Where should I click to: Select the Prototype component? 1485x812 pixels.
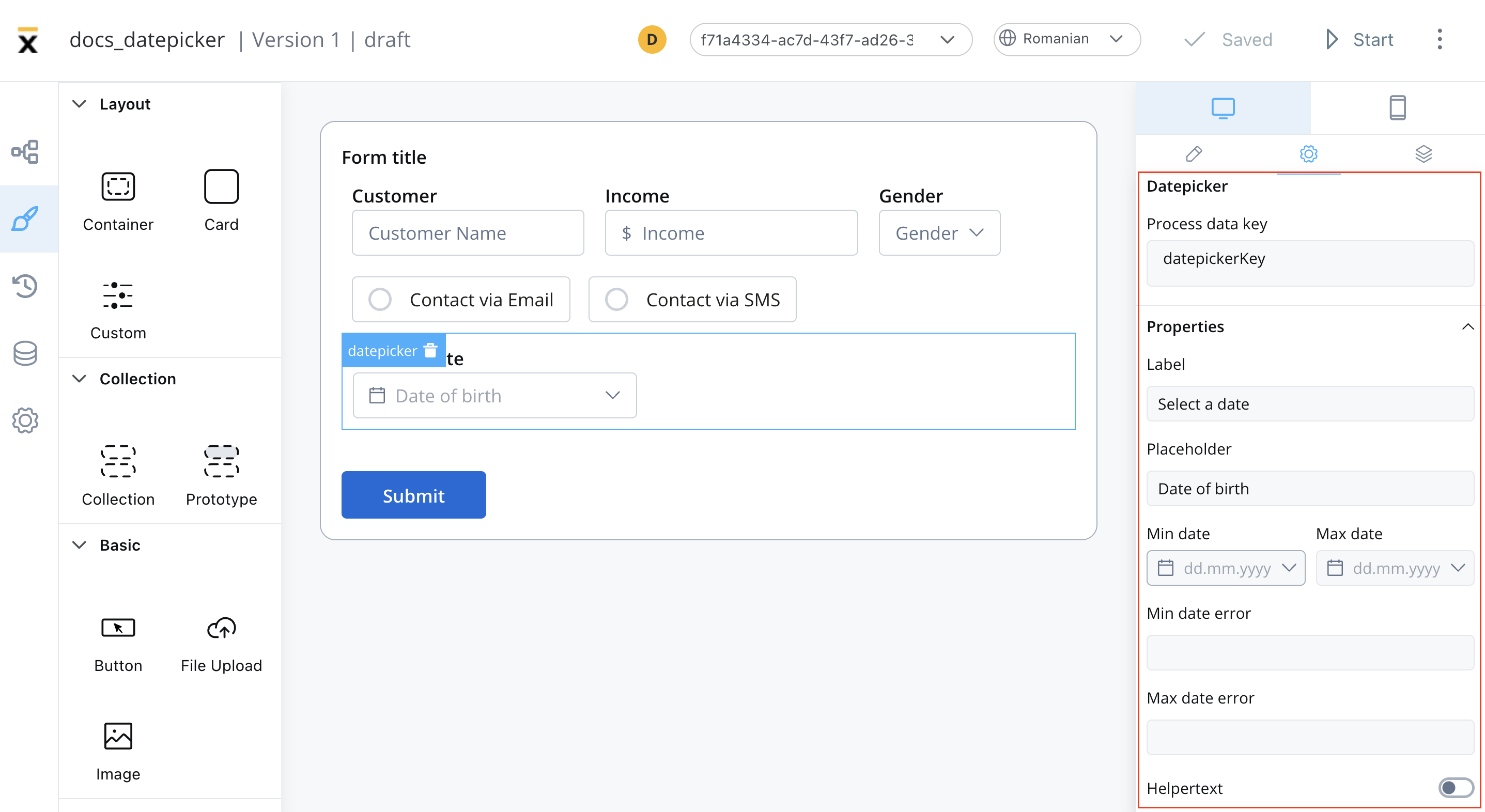coord(221,476)
